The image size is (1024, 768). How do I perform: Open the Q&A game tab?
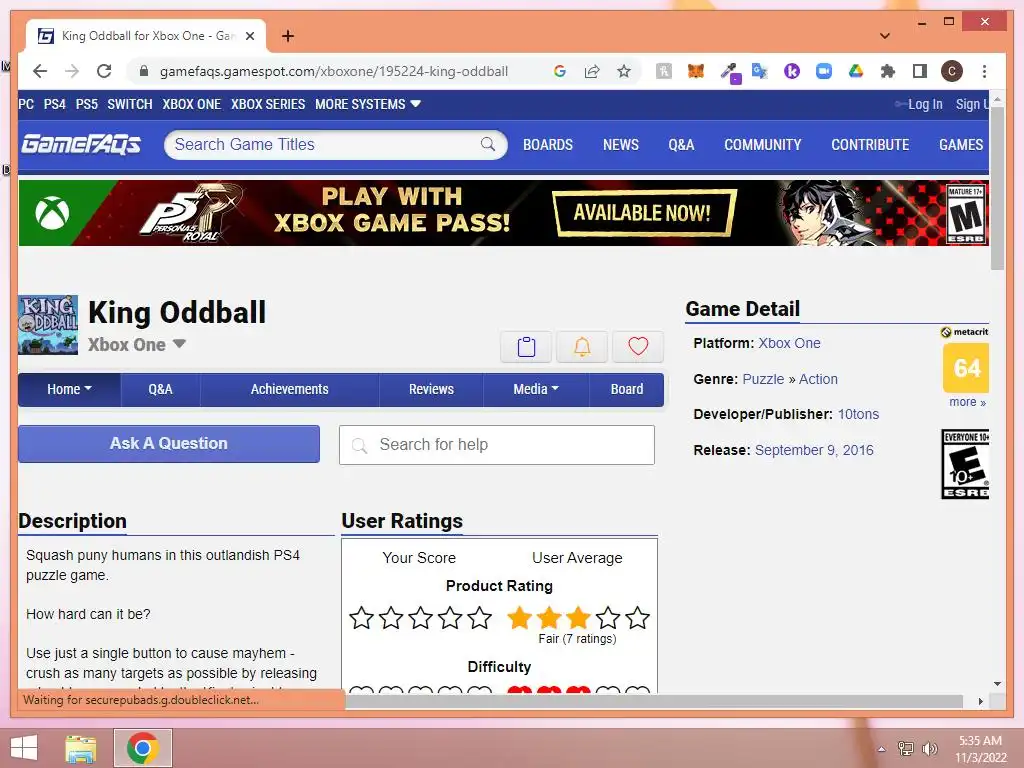click(x=160, y=389)
